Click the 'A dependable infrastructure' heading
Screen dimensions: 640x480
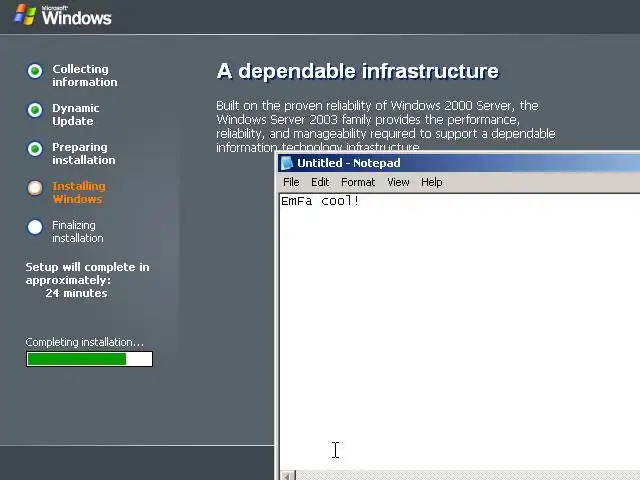click(x=358, y=71)
